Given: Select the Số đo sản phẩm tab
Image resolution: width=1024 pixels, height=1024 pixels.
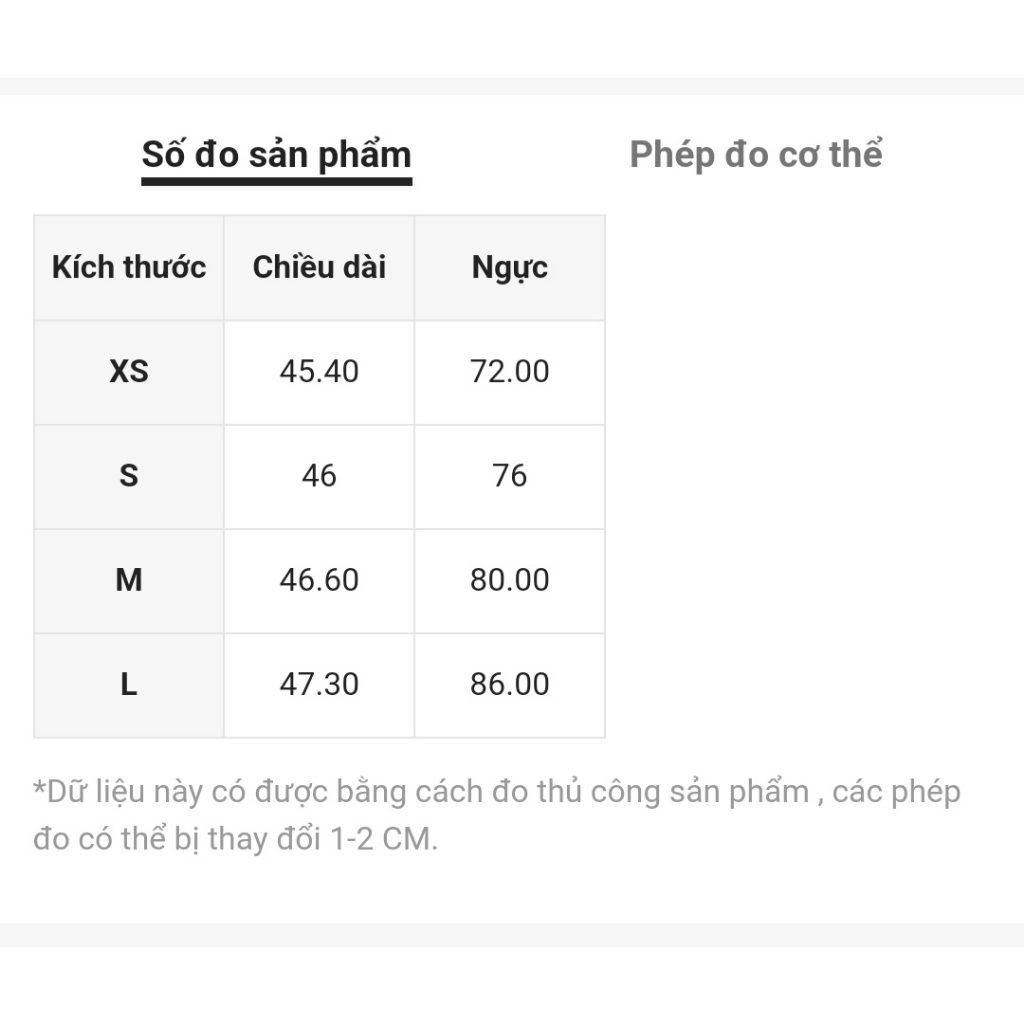Looking at the screenshot, I should pos(276,155).
